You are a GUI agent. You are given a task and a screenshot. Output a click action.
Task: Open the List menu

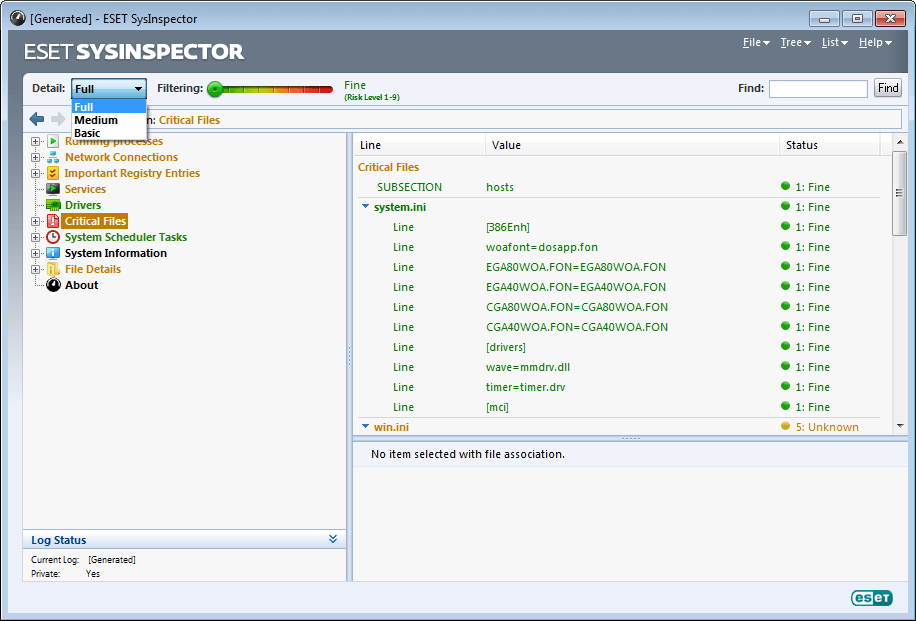[834, 43]
